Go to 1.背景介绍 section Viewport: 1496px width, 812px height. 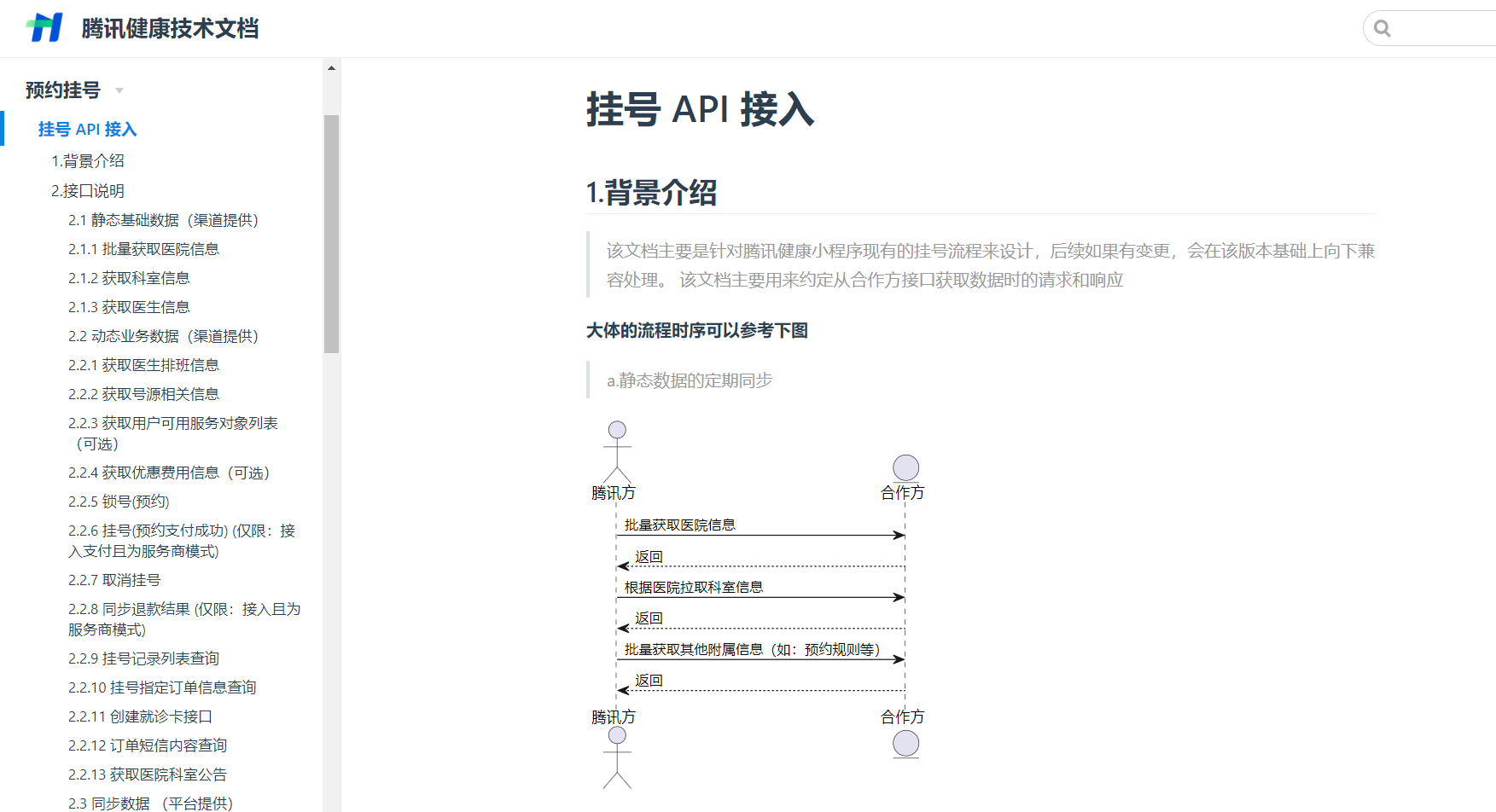pos(88,160)
